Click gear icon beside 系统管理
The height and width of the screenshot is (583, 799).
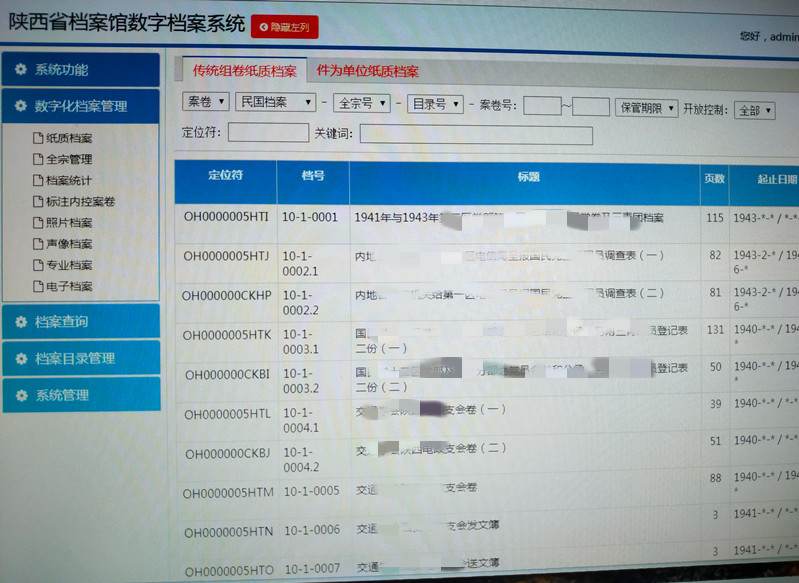21,395
